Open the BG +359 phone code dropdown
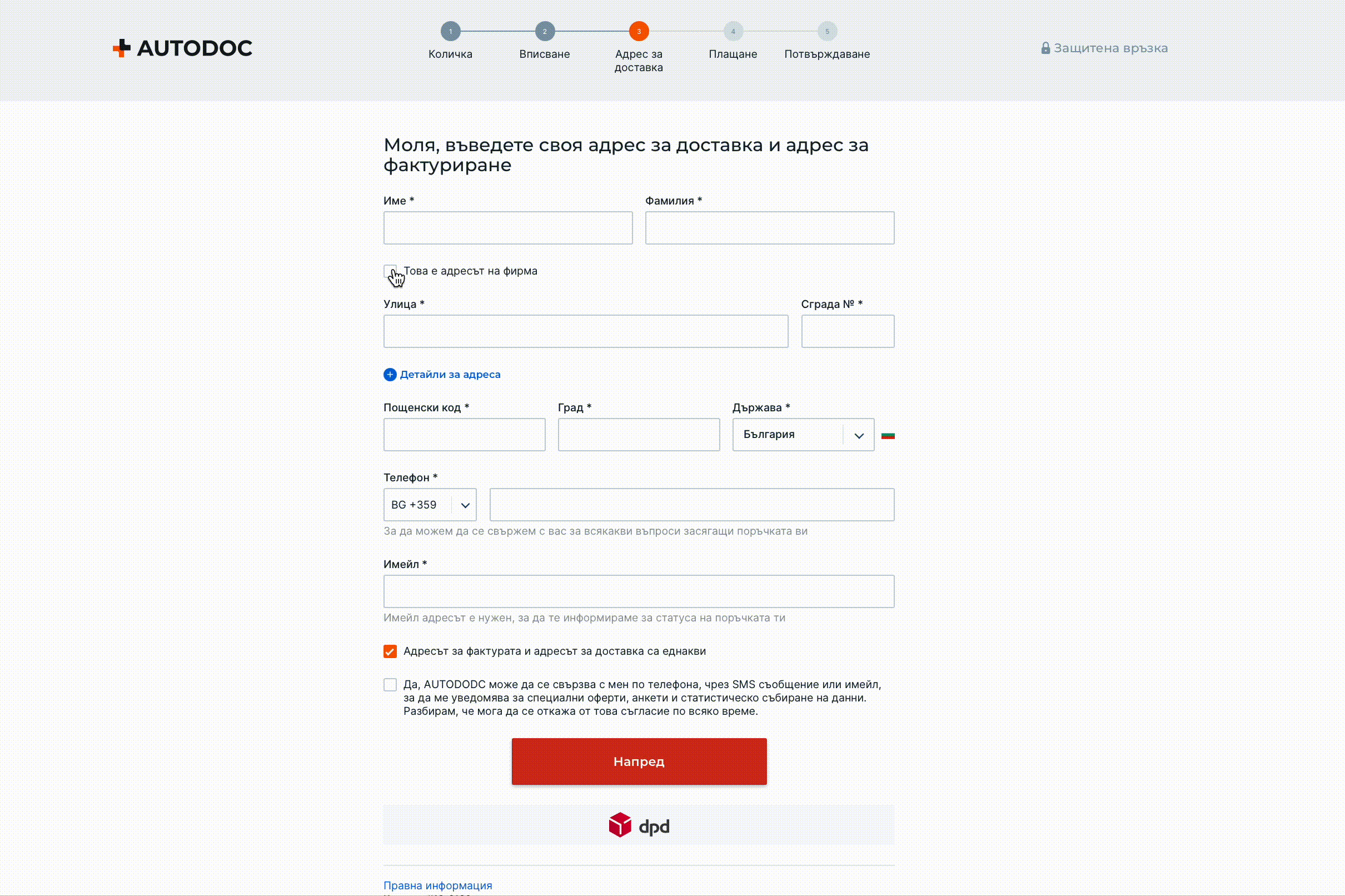This screenshot has width=1345, height=896. (430, 505)
